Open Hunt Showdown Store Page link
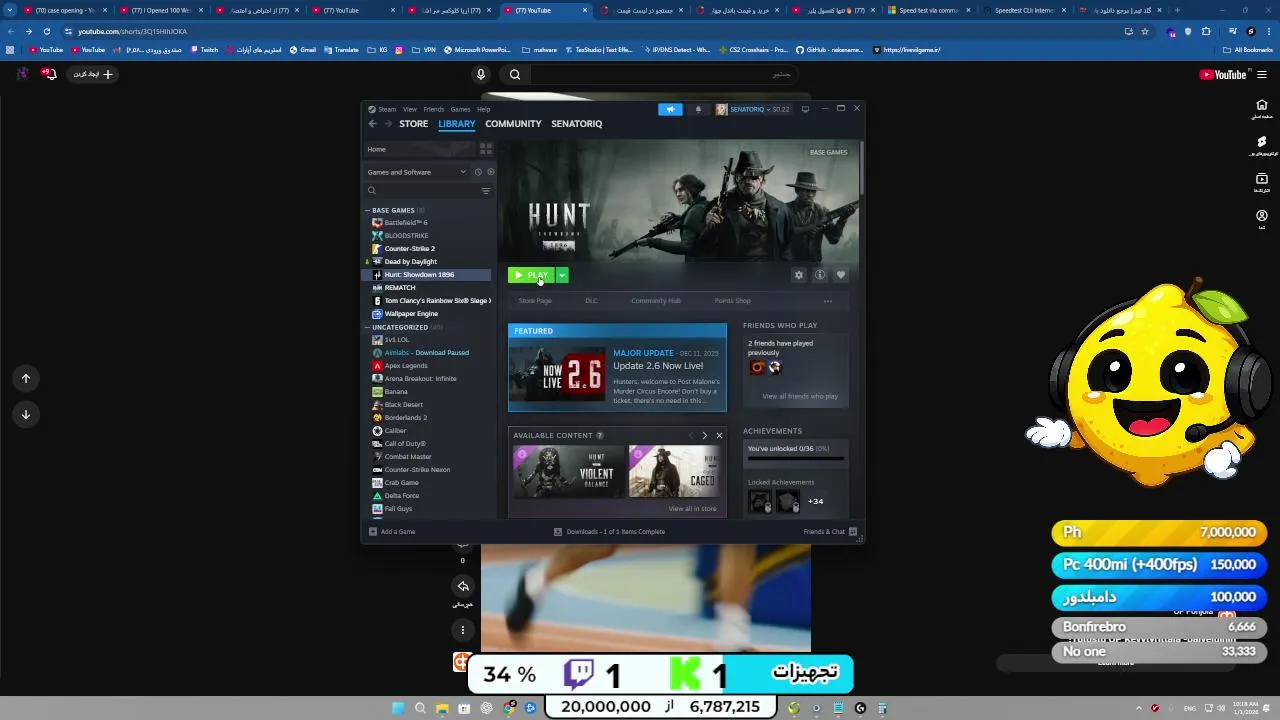This screenshot has width=1280, height=720. click(535, 301)
